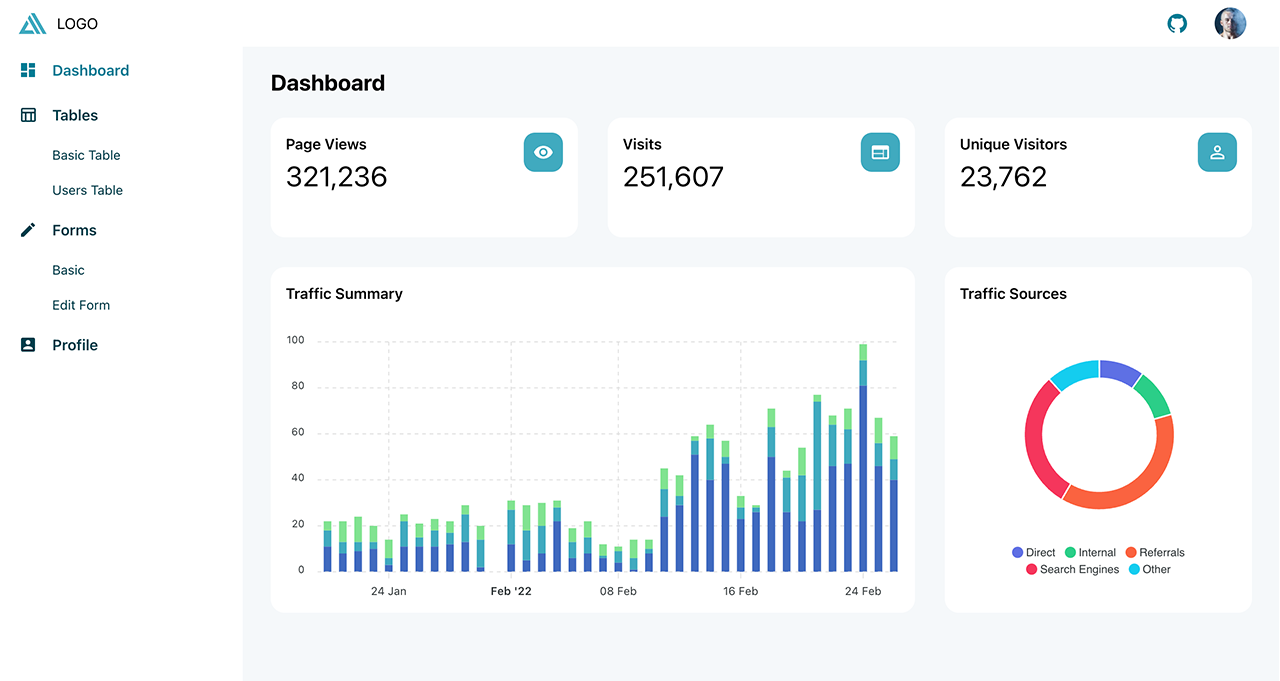
Task: Click the person icon on Unique Visitors
Action: coord(1217,152)
